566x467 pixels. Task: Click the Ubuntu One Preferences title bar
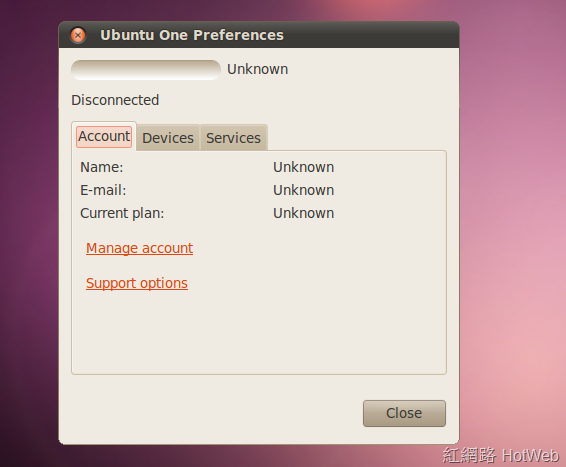pos(259,35)
